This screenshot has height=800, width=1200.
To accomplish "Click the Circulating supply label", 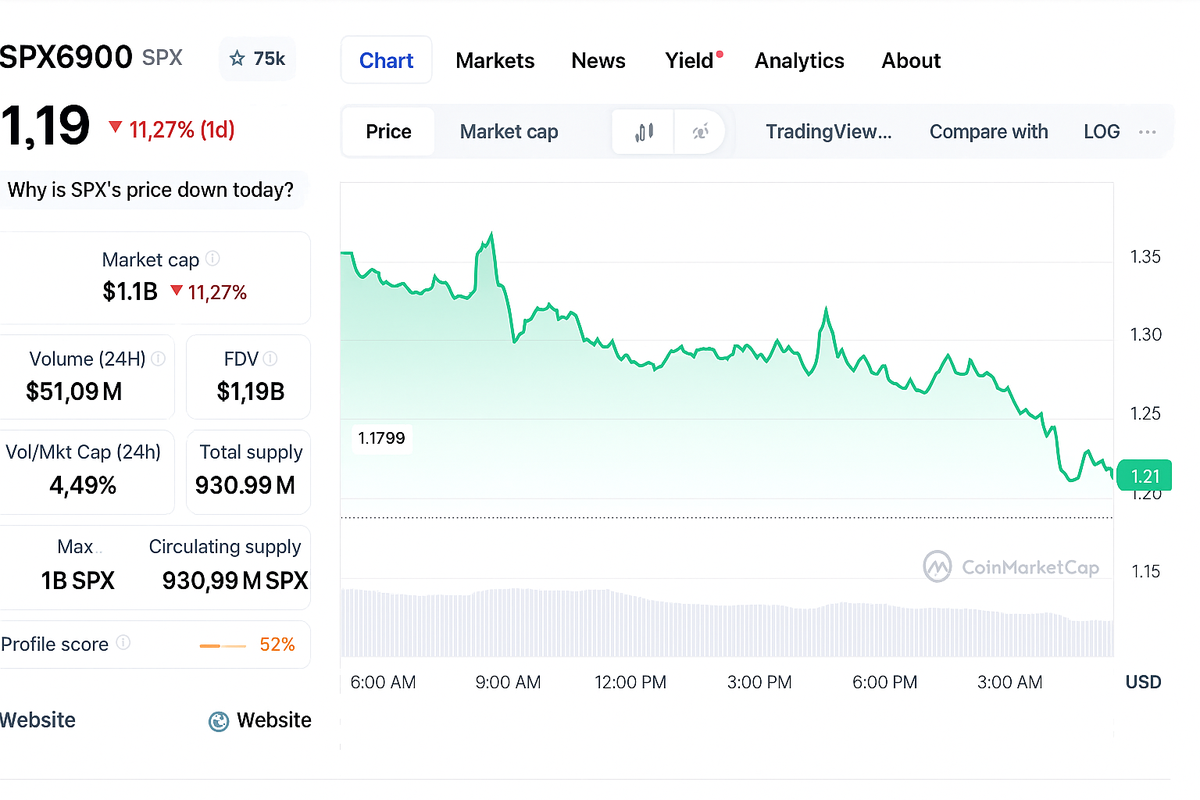I will [225, 547].
